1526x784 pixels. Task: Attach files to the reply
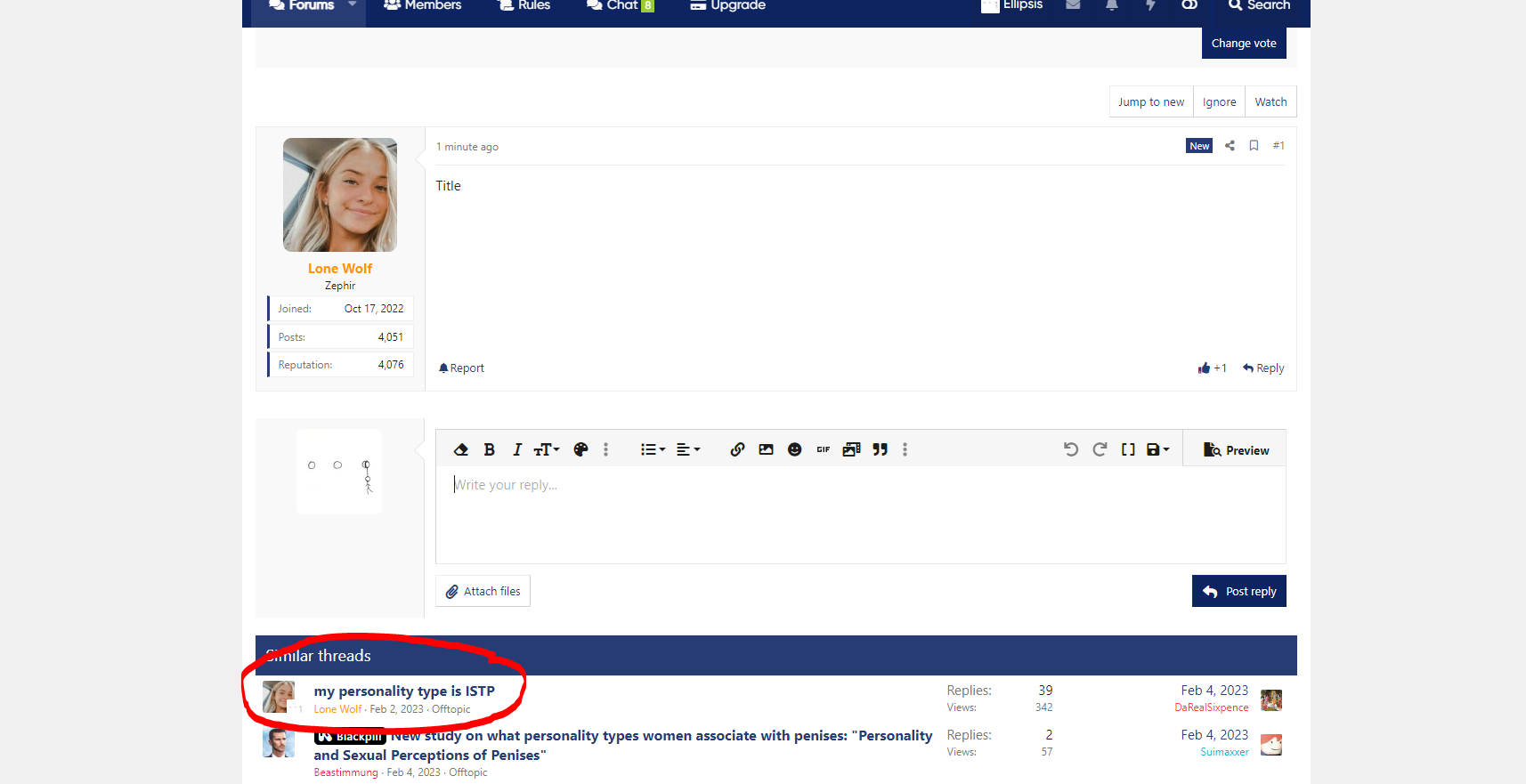pyautogui.click(x=483, y=591)
